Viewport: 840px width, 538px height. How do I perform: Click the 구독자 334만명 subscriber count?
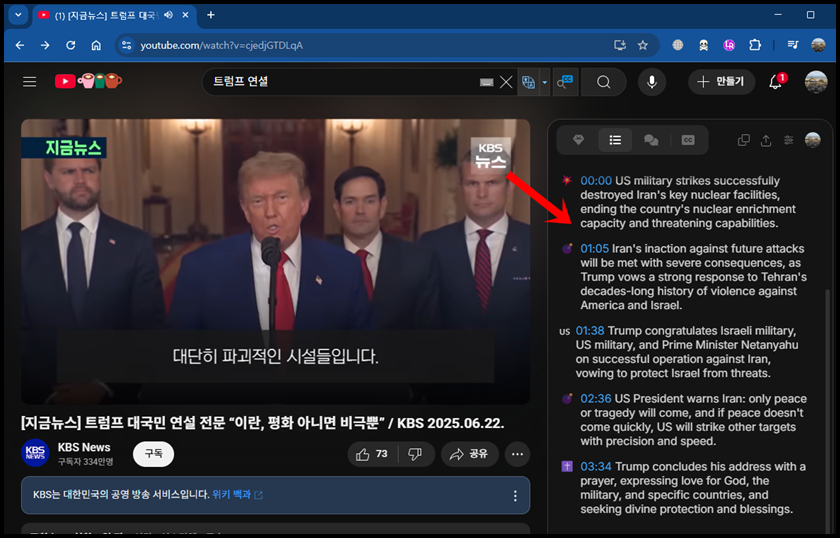(x=86, y=461)
